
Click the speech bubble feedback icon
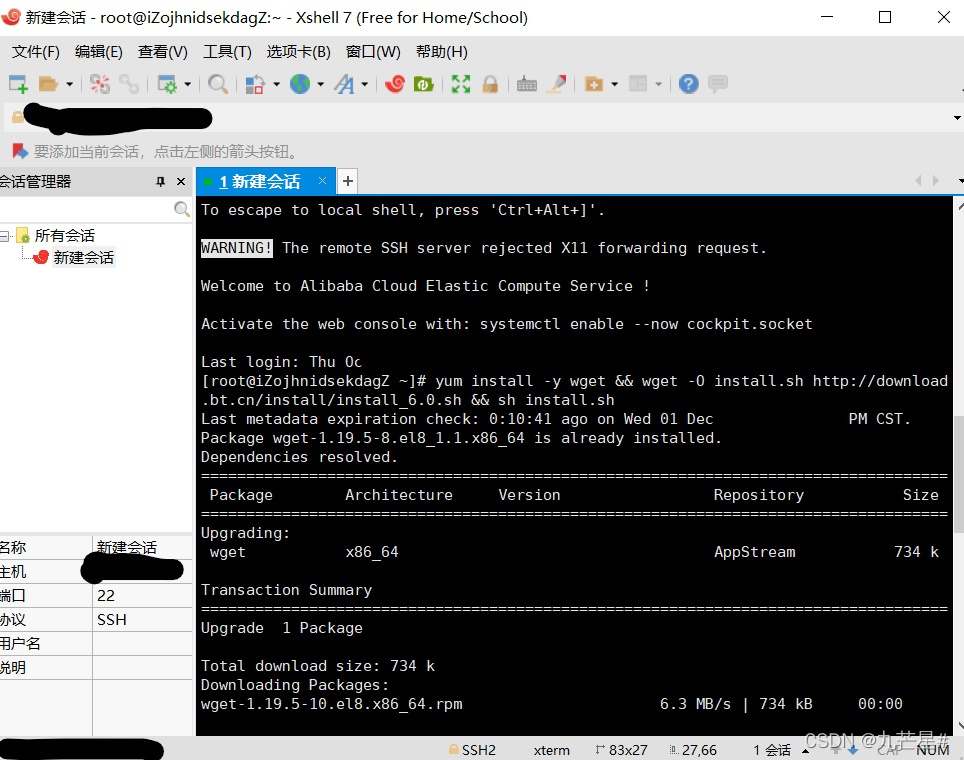[717, 84]
